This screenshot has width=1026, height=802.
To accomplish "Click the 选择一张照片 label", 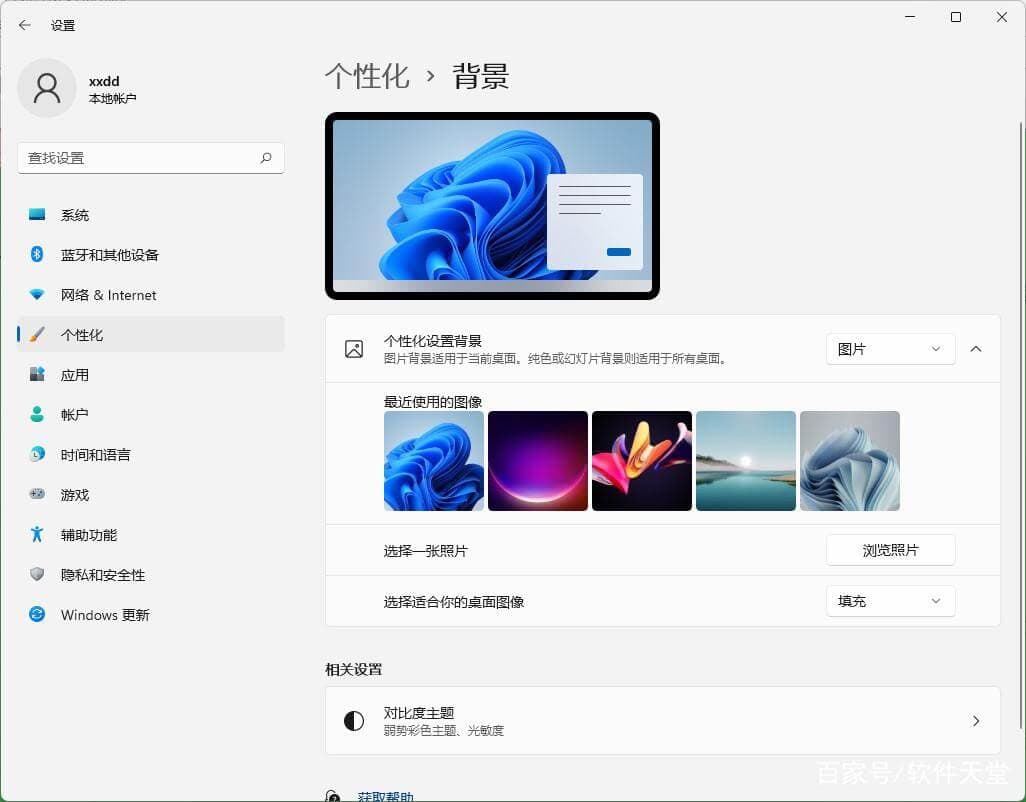I will 425,551.
